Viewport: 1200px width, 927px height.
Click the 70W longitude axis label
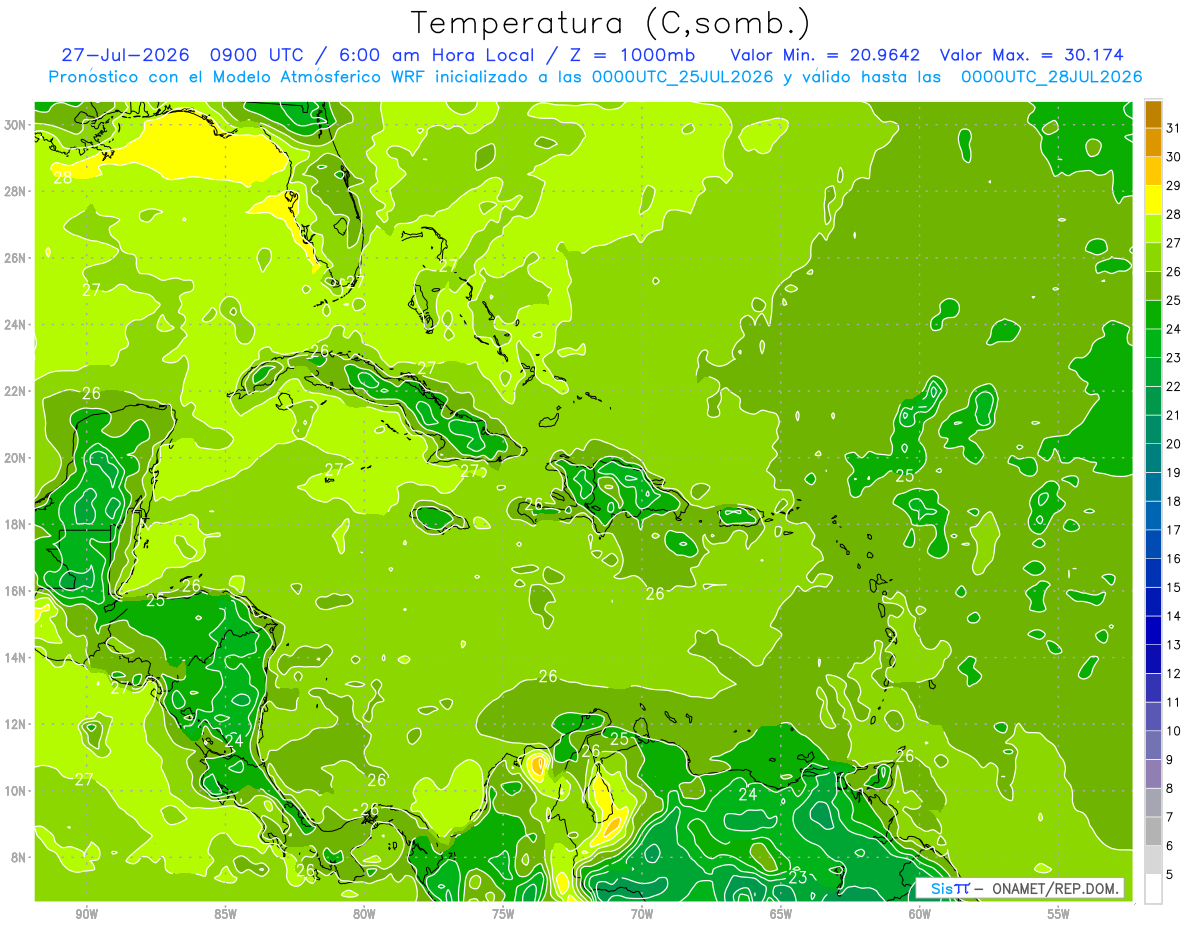[642, 914]
